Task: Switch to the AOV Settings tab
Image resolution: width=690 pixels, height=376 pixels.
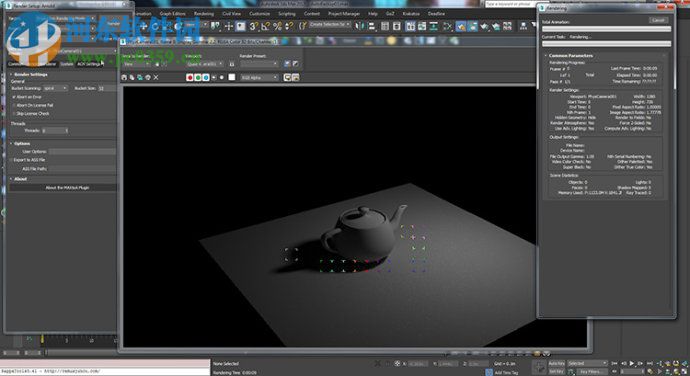Action: (89, 64)
